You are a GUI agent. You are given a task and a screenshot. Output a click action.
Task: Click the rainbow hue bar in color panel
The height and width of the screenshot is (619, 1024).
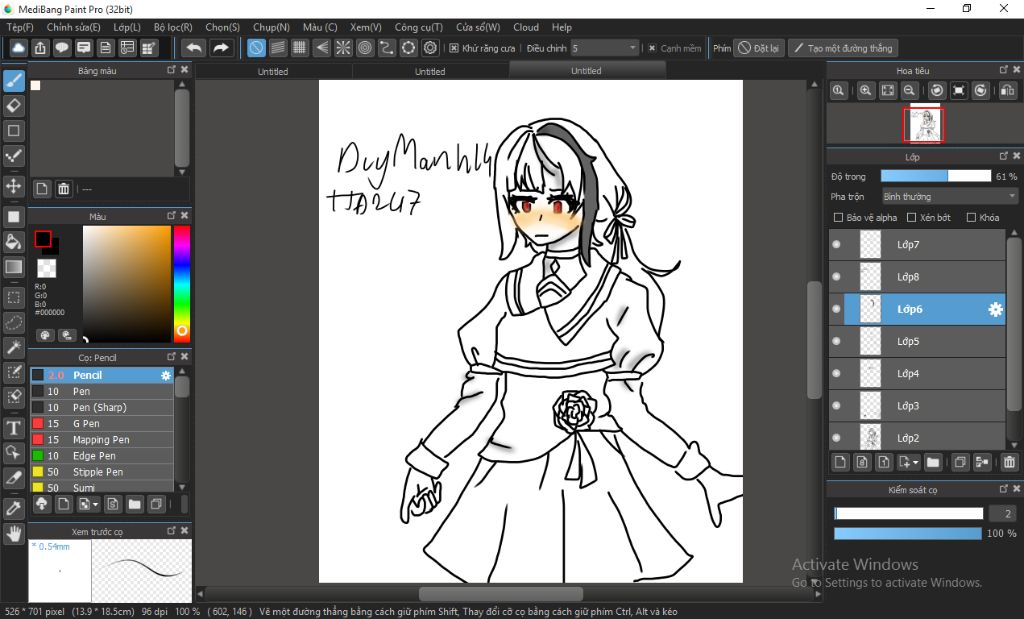click(182, 283)
